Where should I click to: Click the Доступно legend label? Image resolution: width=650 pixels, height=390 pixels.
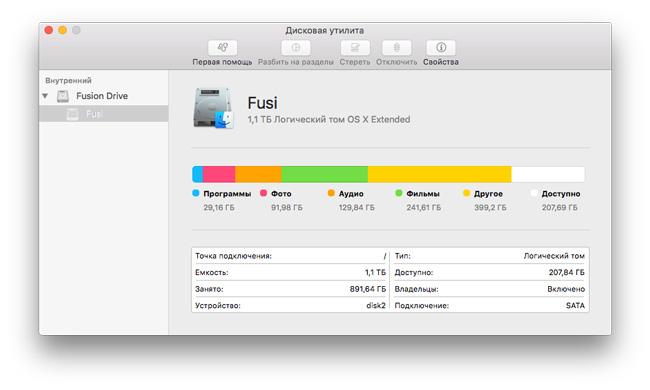(x=561, y=194)
